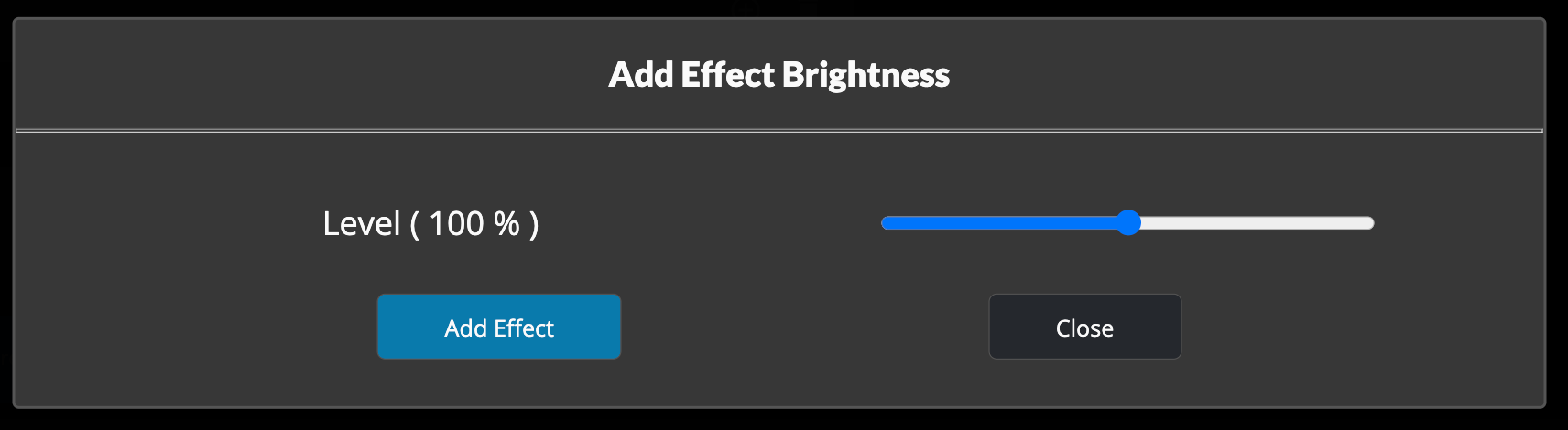The image size is (1568, 430).
Task: Click the white unfilled portion of slider track
Action: [1255, 223]
